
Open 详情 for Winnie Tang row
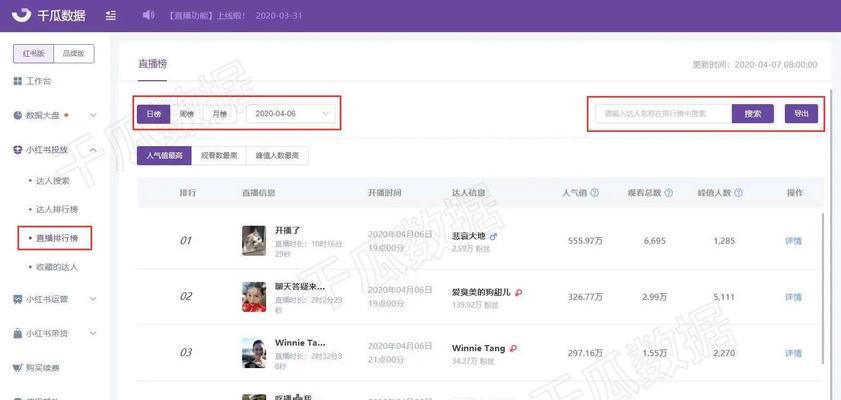[793, 353]
